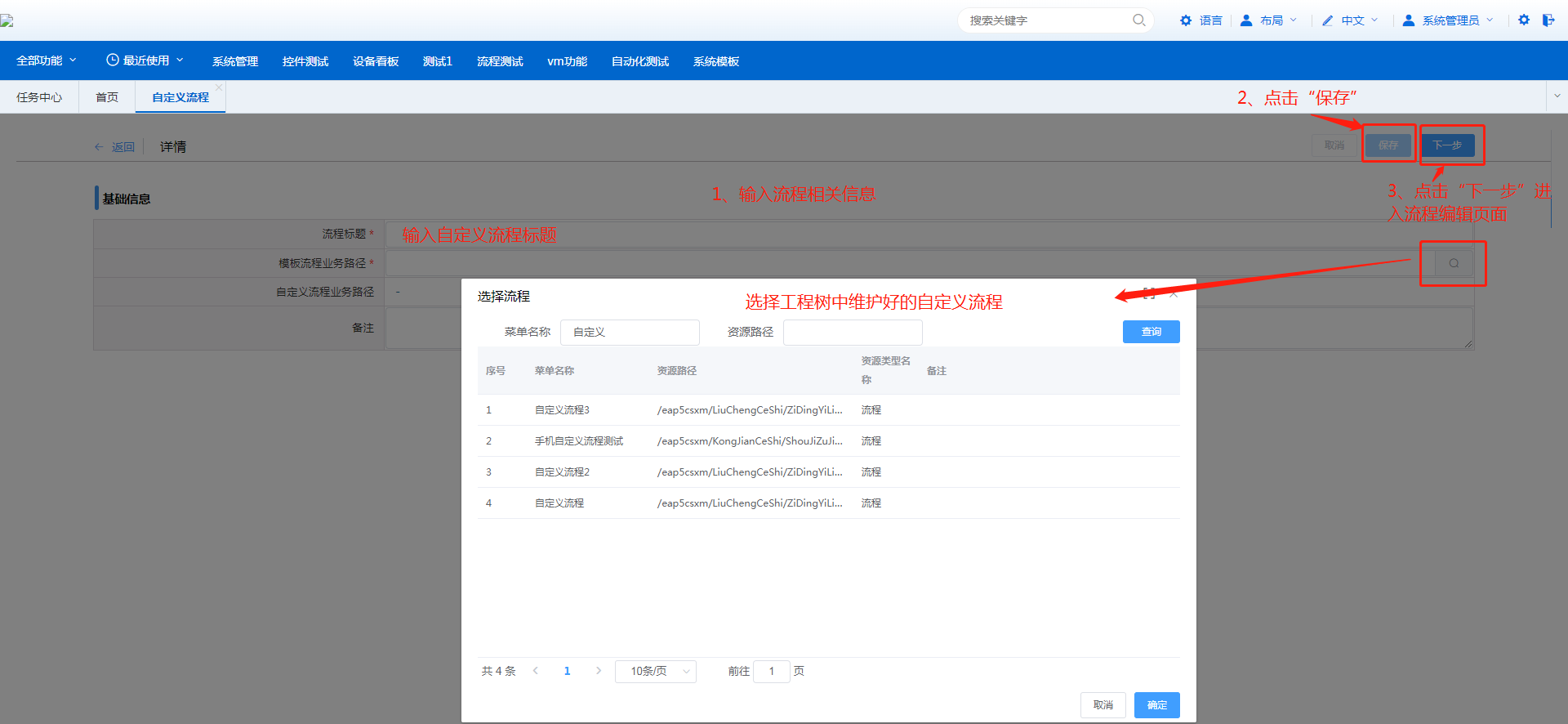Click the blue 查询 button
The image size is (1568, 724).
[x=1151, y=332]
